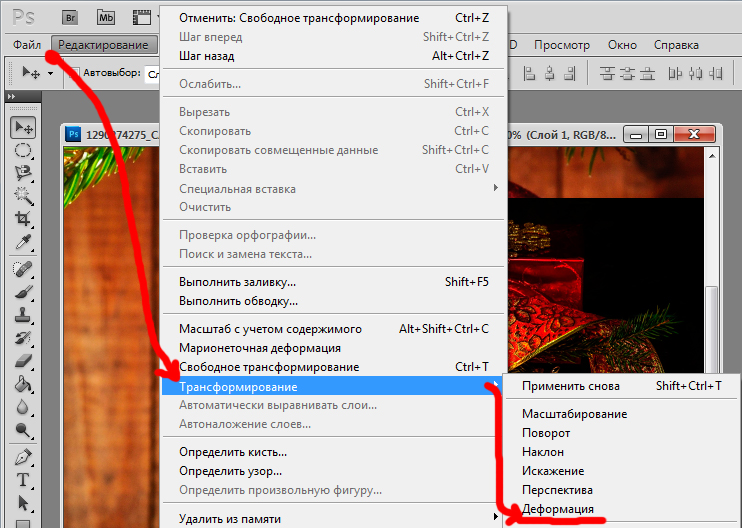Choose Перспектива in submenu

622,490
